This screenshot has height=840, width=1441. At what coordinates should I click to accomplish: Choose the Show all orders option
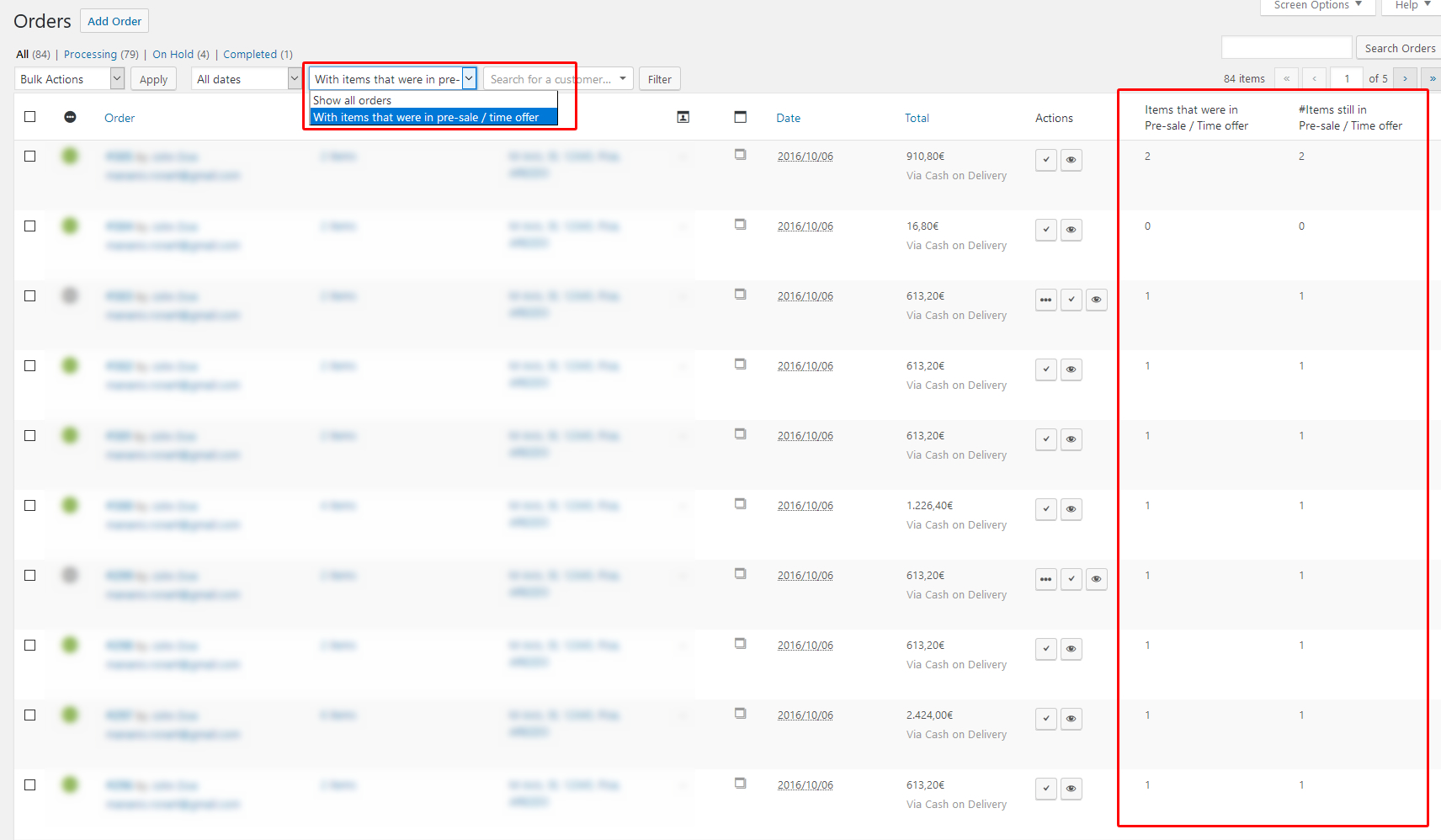[352, 100]
